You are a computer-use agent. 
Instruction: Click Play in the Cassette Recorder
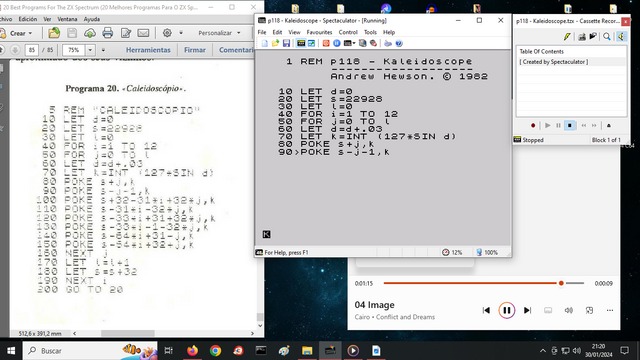[548, 126]
